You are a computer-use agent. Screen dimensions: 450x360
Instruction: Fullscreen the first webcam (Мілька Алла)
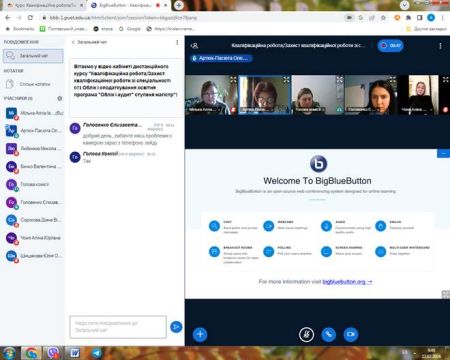(x=233, y=79)
